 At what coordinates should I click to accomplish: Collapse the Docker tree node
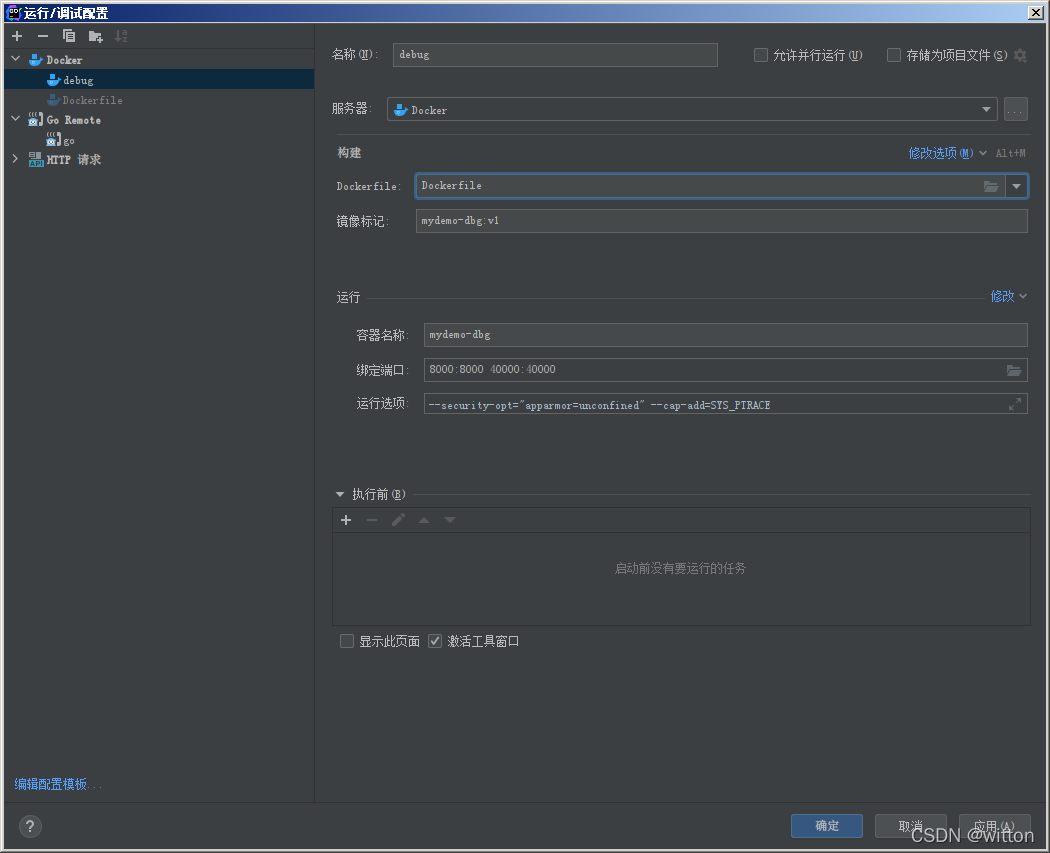click(16, 60)
